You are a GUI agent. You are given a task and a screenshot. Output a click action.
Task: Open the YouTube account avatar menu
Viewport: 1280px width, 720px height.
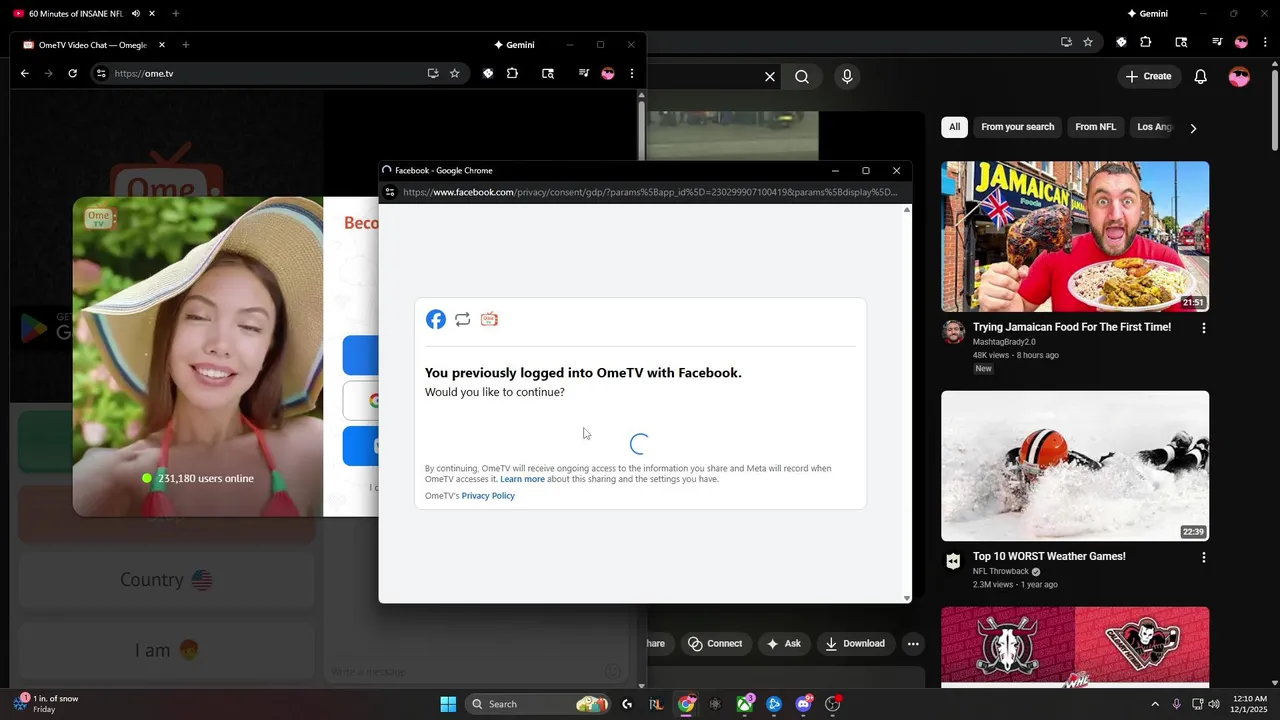[1239, 76]
